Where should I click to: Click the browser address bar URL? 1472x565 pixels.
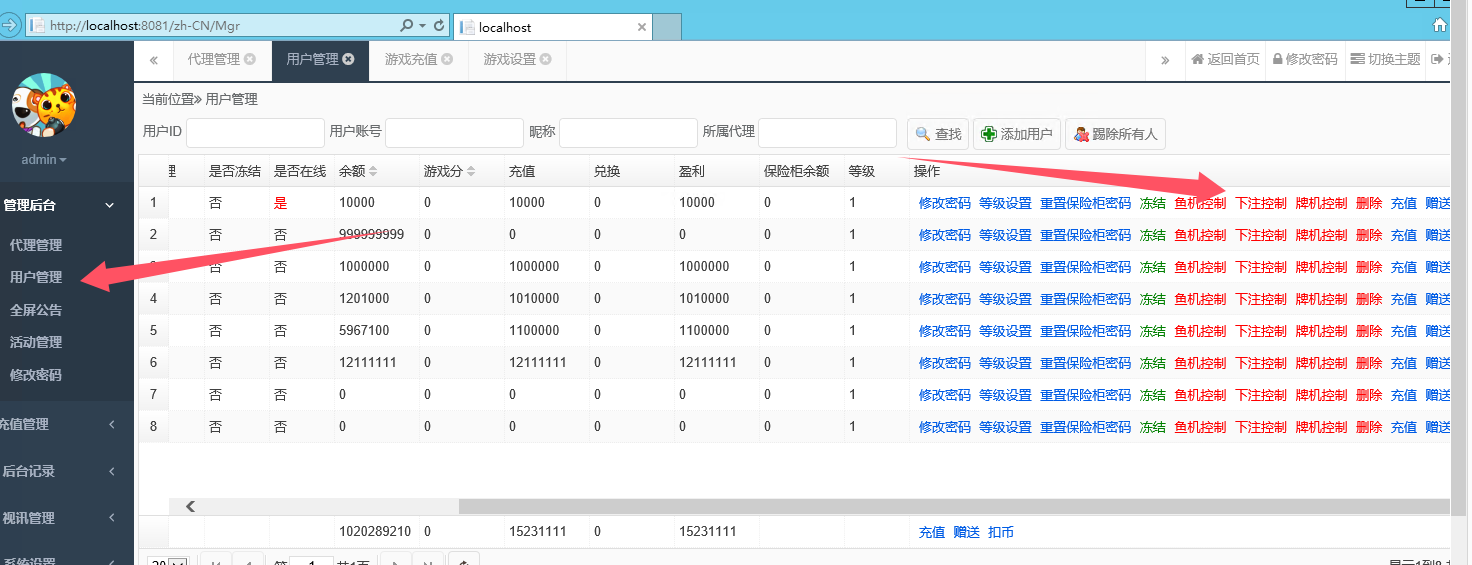click(145, 26)
